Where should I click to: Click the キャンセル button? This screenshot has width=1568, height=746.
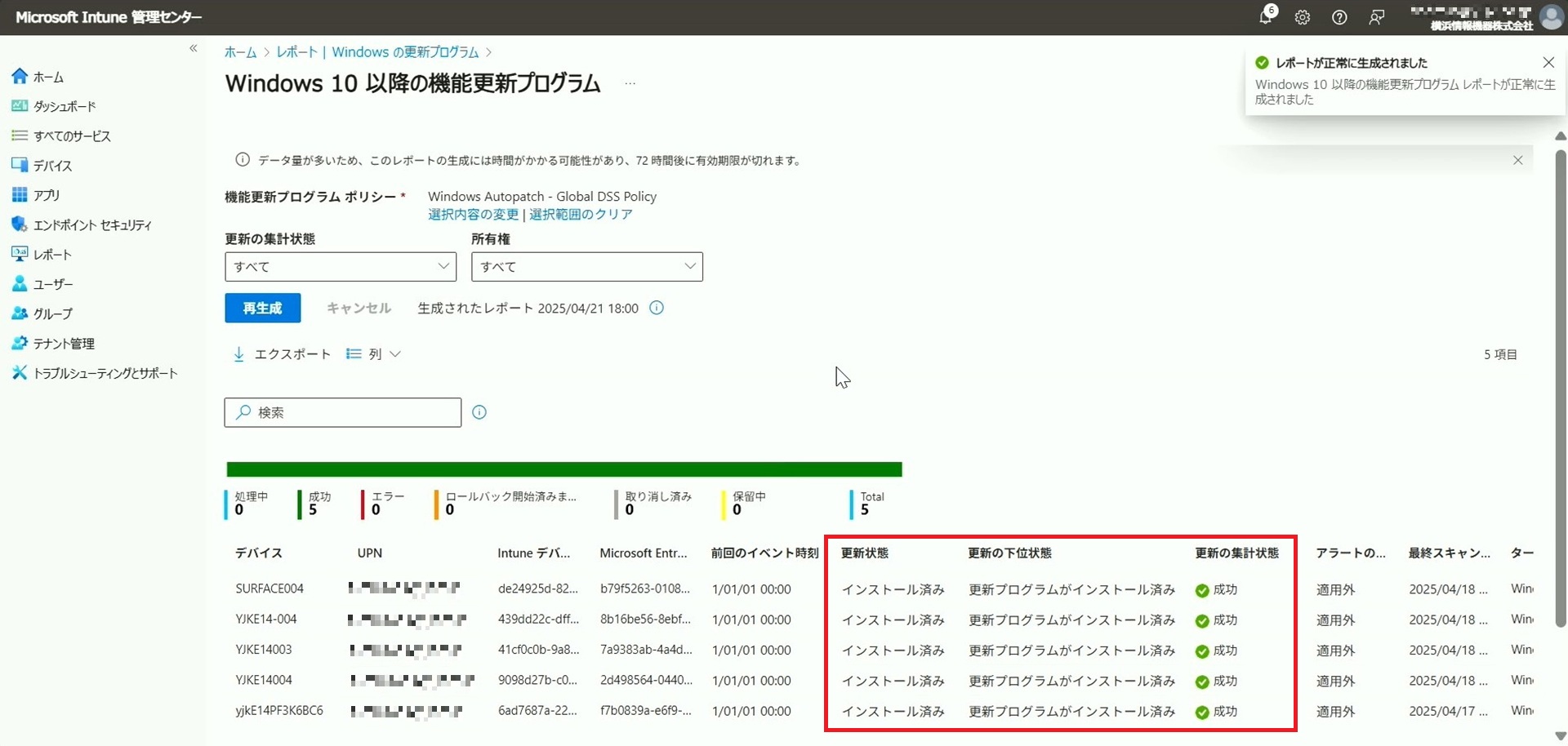point(359,308)
